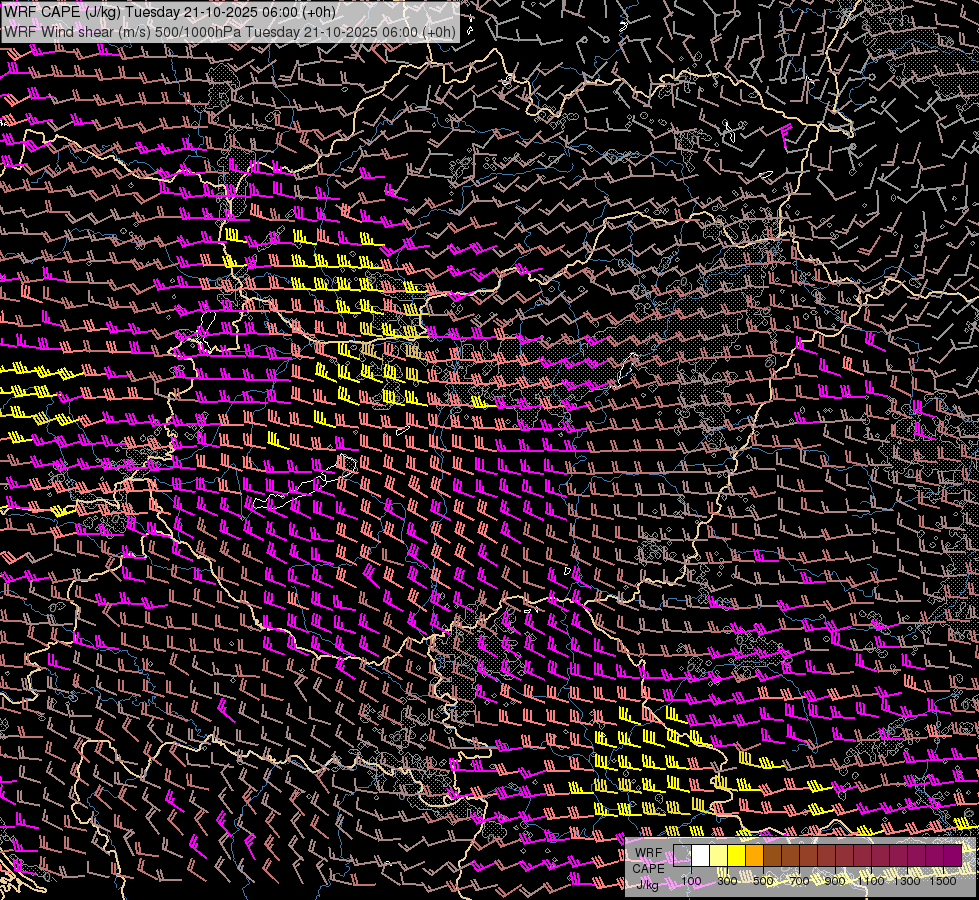979x900 pixels.
Task: Click the 1500 legend value label
Action: coord(943,881)
